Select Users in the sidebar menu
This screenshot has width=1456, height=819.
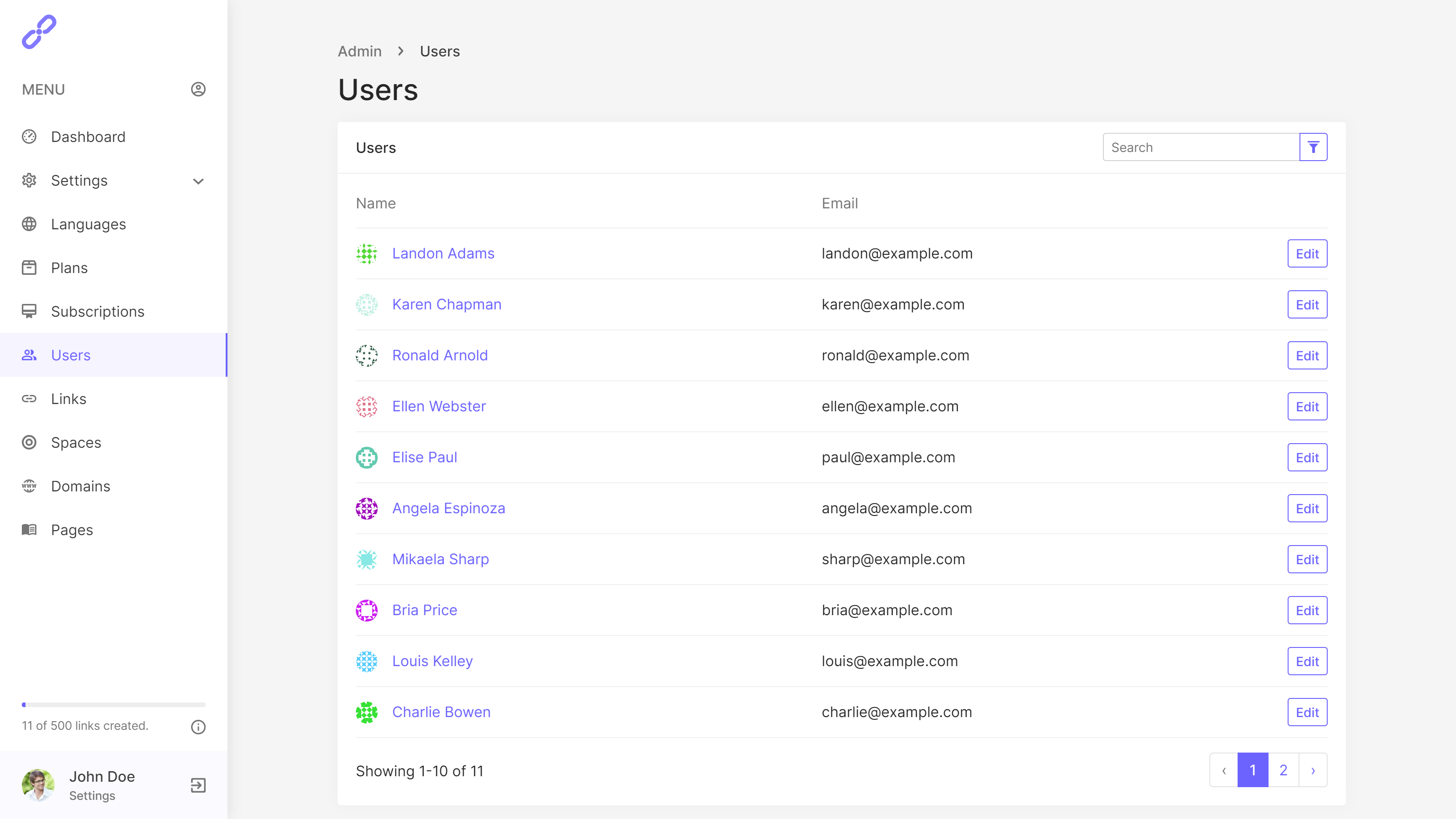(71, 355)
